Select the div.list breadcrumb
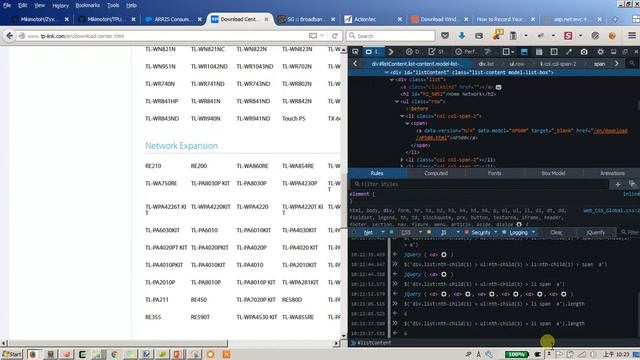Viewport: 640px width, 360px height. [486, 64]
